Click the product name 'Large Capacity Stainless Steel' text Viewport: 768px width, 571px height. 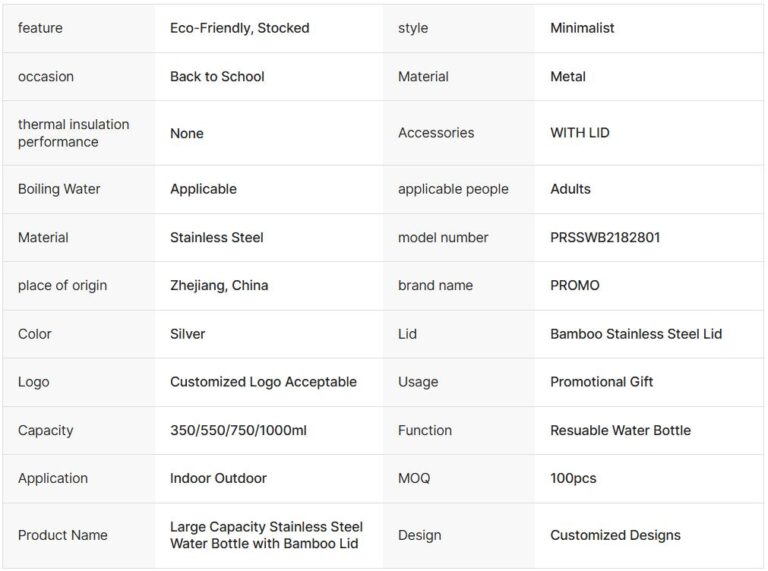266,527
